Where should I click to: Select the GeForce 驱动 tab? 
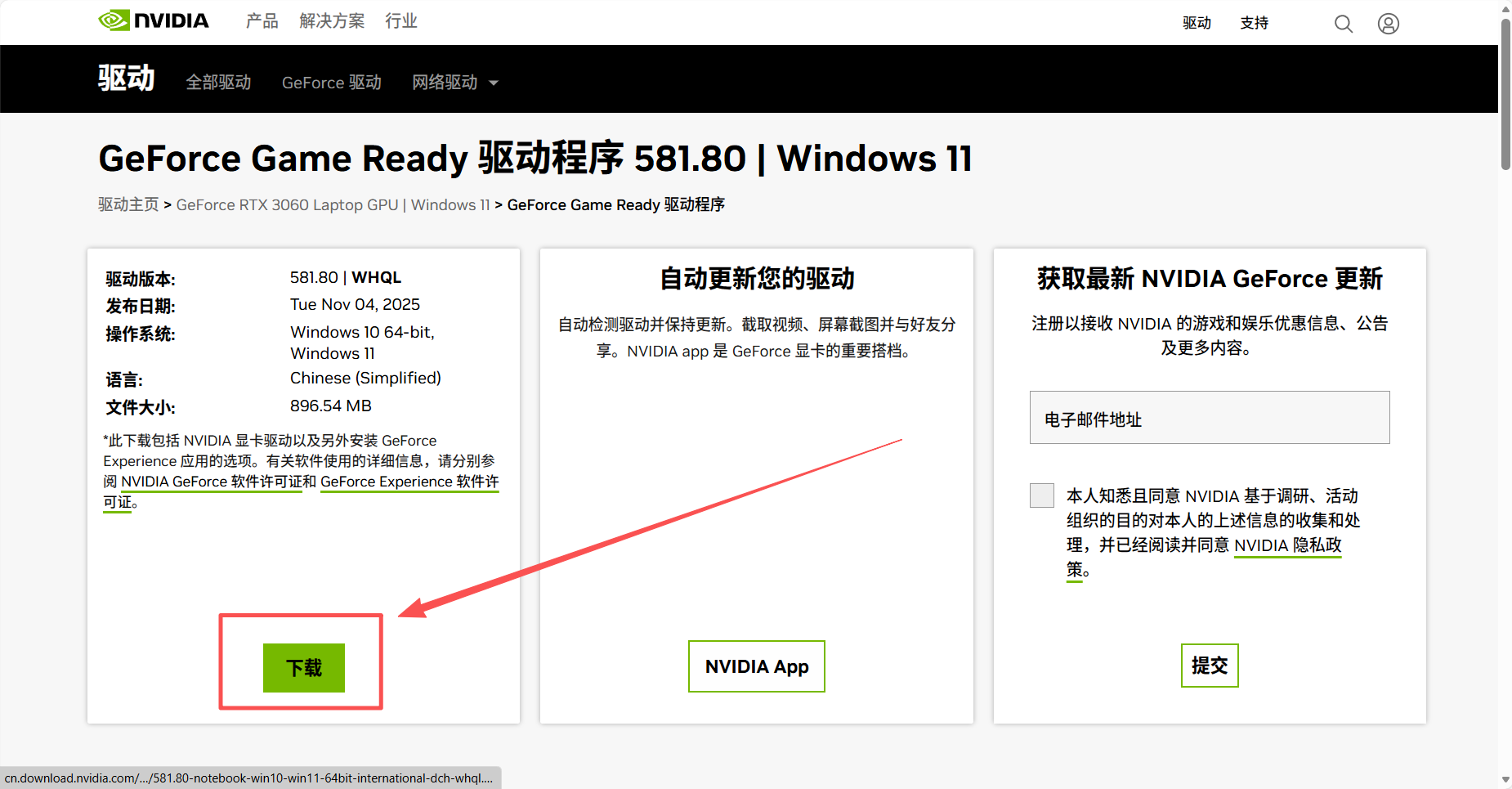332,83
